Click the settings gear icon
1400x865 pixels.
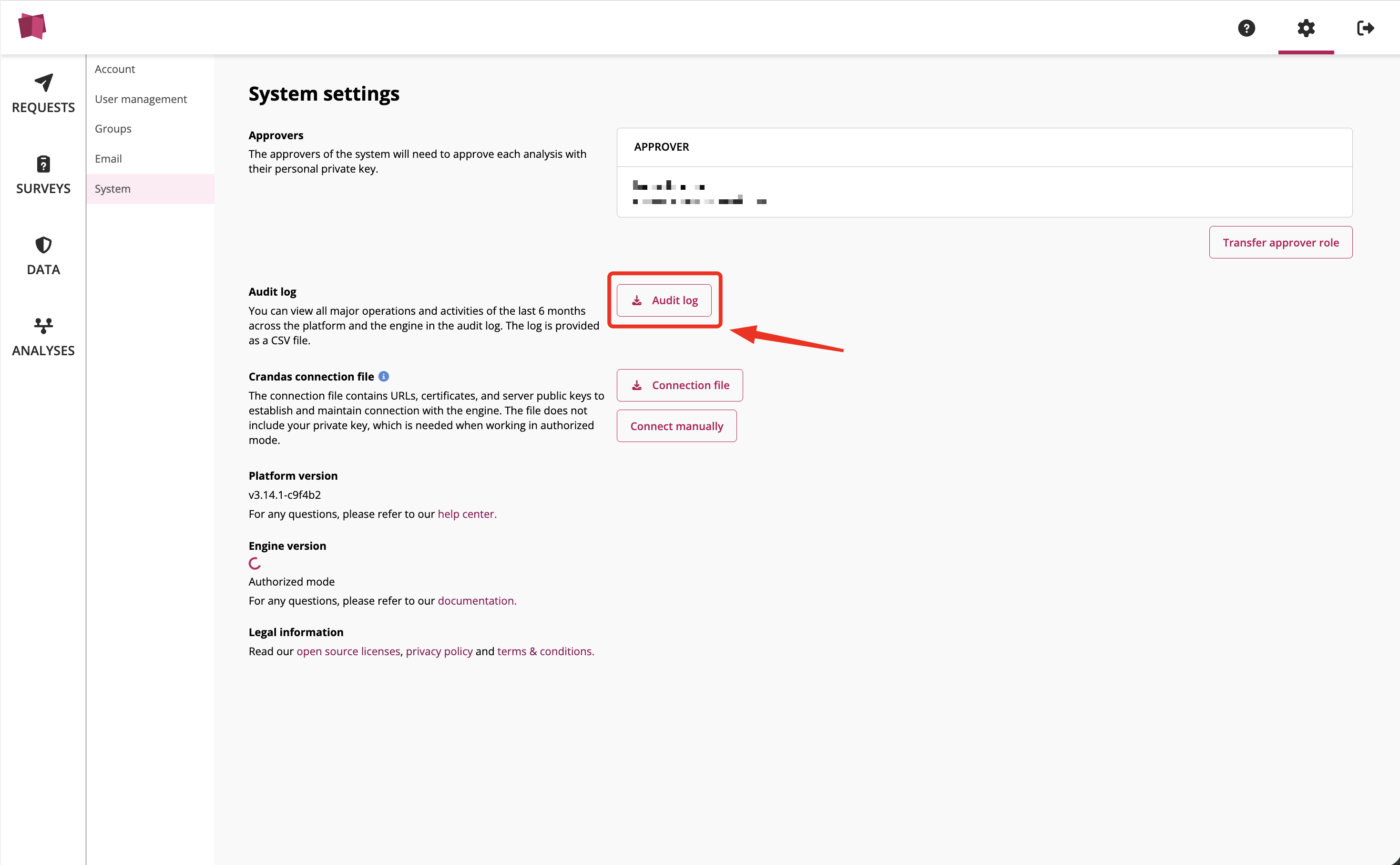1306,28
